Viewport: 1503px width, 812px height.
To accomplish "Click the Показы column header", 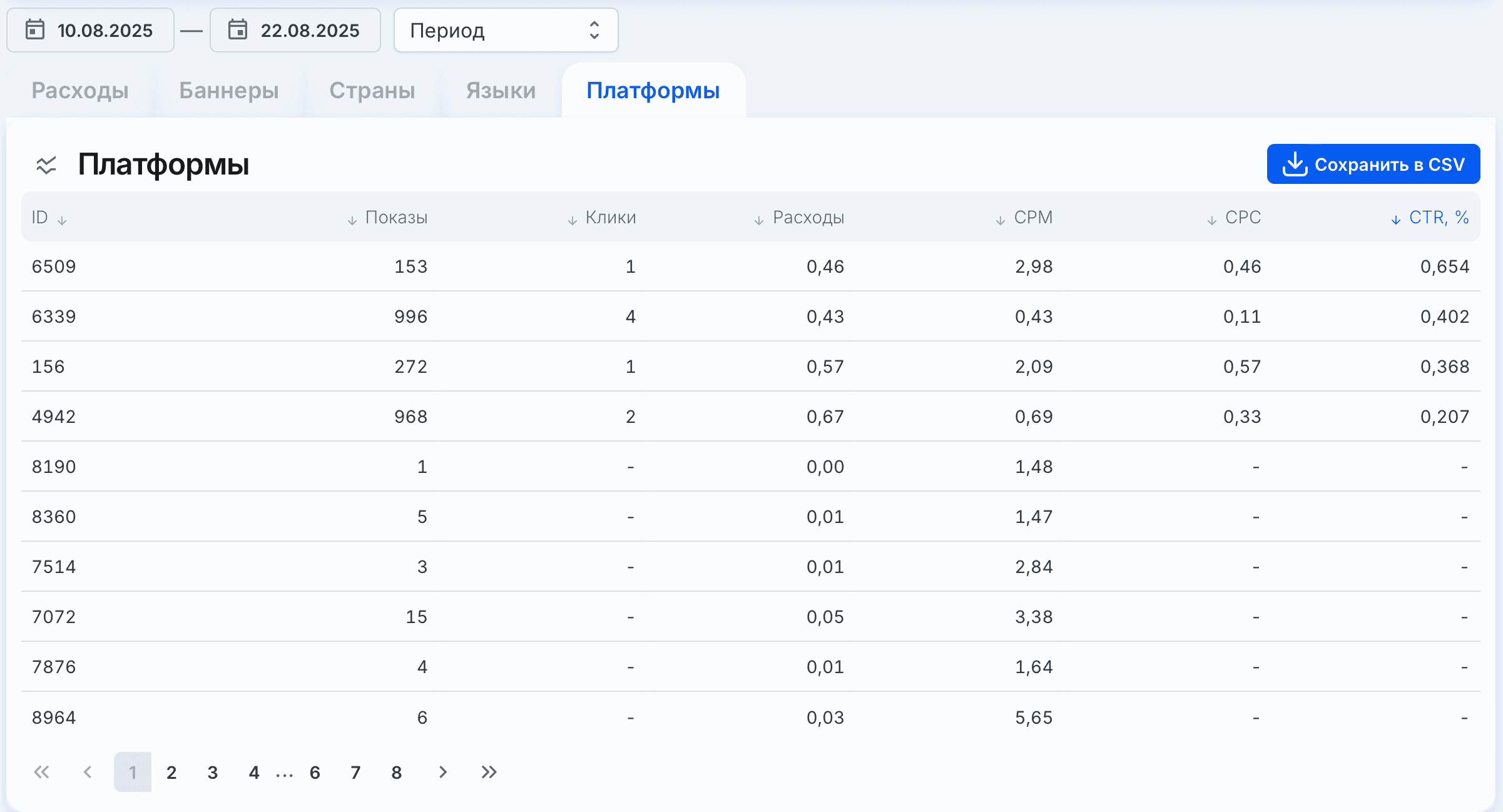I will [x=397, y=217].
